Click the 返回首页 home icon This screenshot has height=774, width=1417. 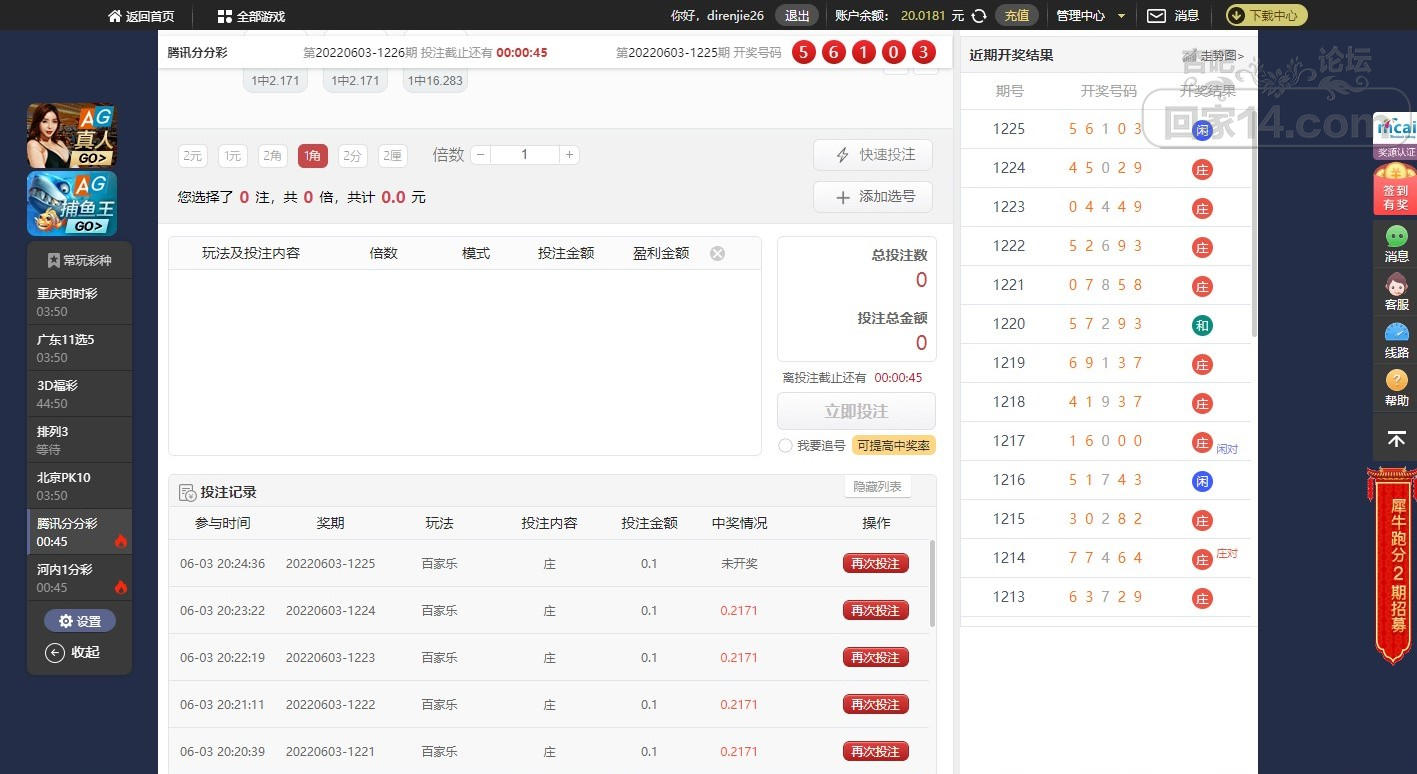115,17
